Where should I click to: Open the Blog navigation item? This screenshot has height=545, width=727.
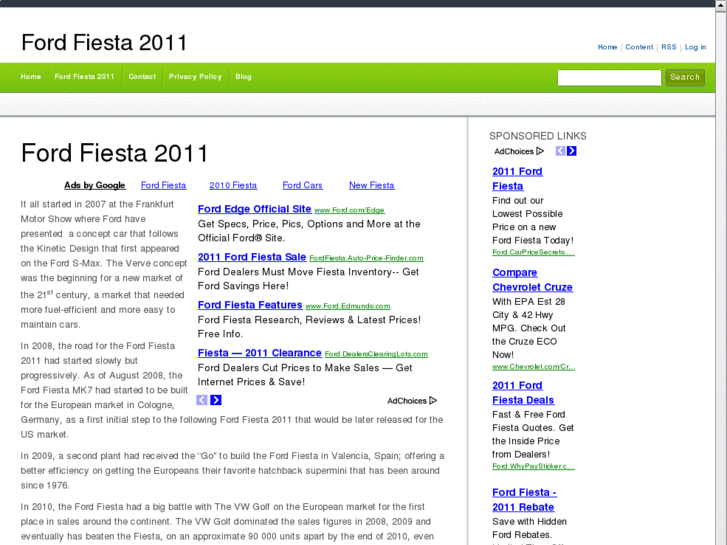(243, 77)
